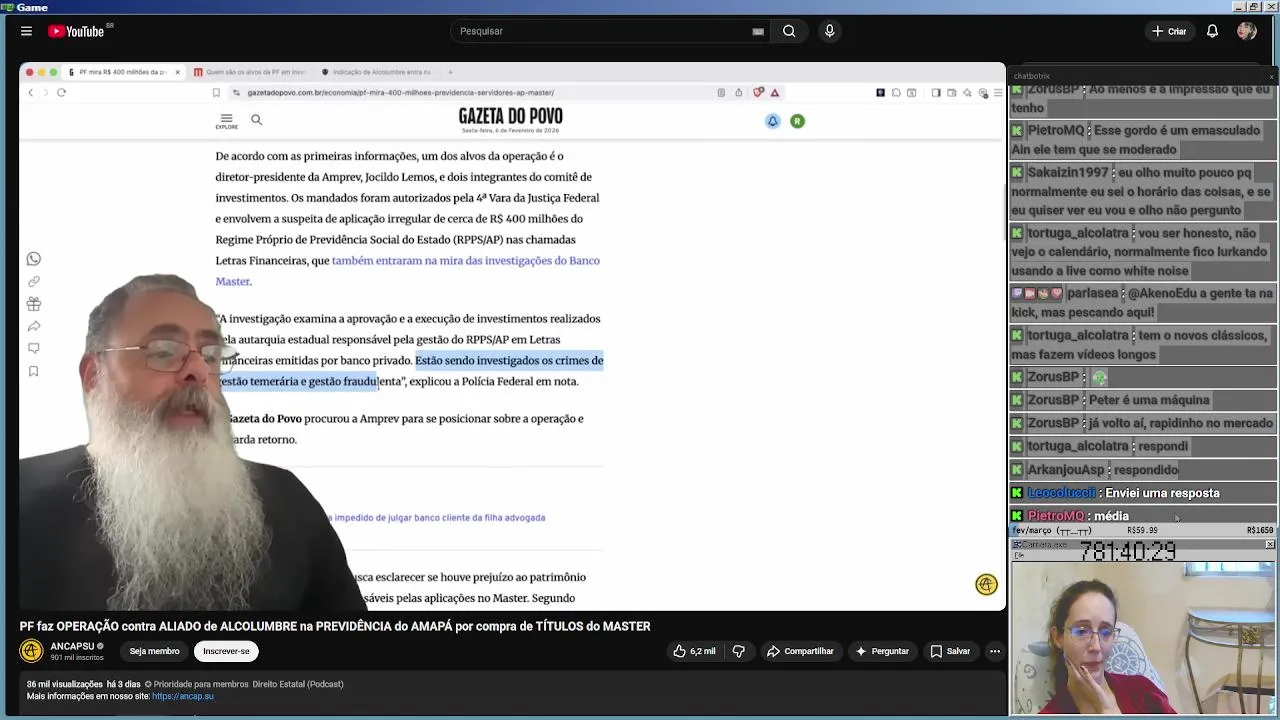The width and height of the screenshot is (1280, 720).
Task: Bookmark the page in address bar
Action: 216,93
